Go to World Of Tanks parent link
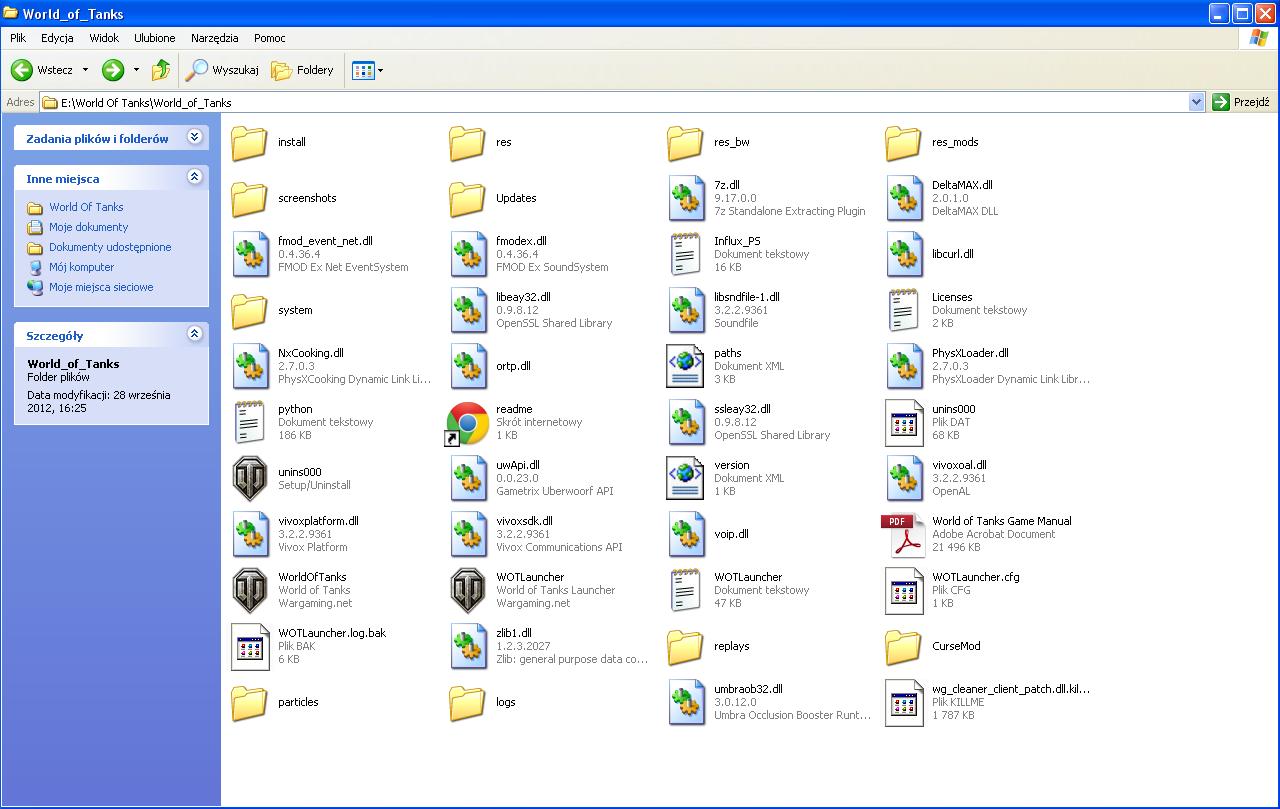The height and width of the screenshot is (809, 1280). (86, 207)
